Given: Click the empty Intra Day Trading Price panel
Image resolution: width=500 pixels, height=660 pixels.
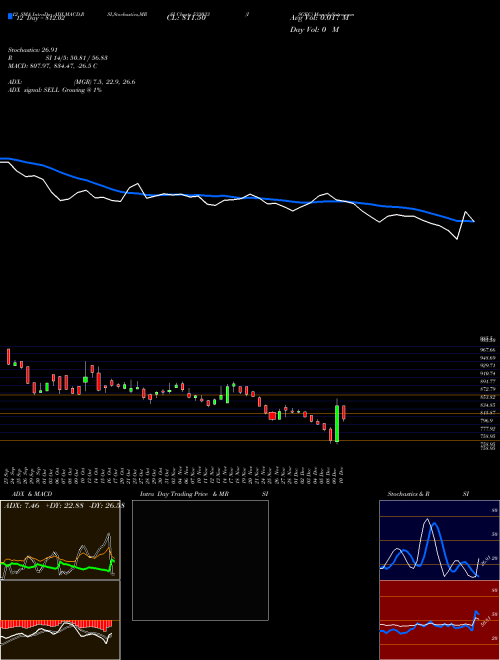Looking at the screenshot, I should (200, 560).
